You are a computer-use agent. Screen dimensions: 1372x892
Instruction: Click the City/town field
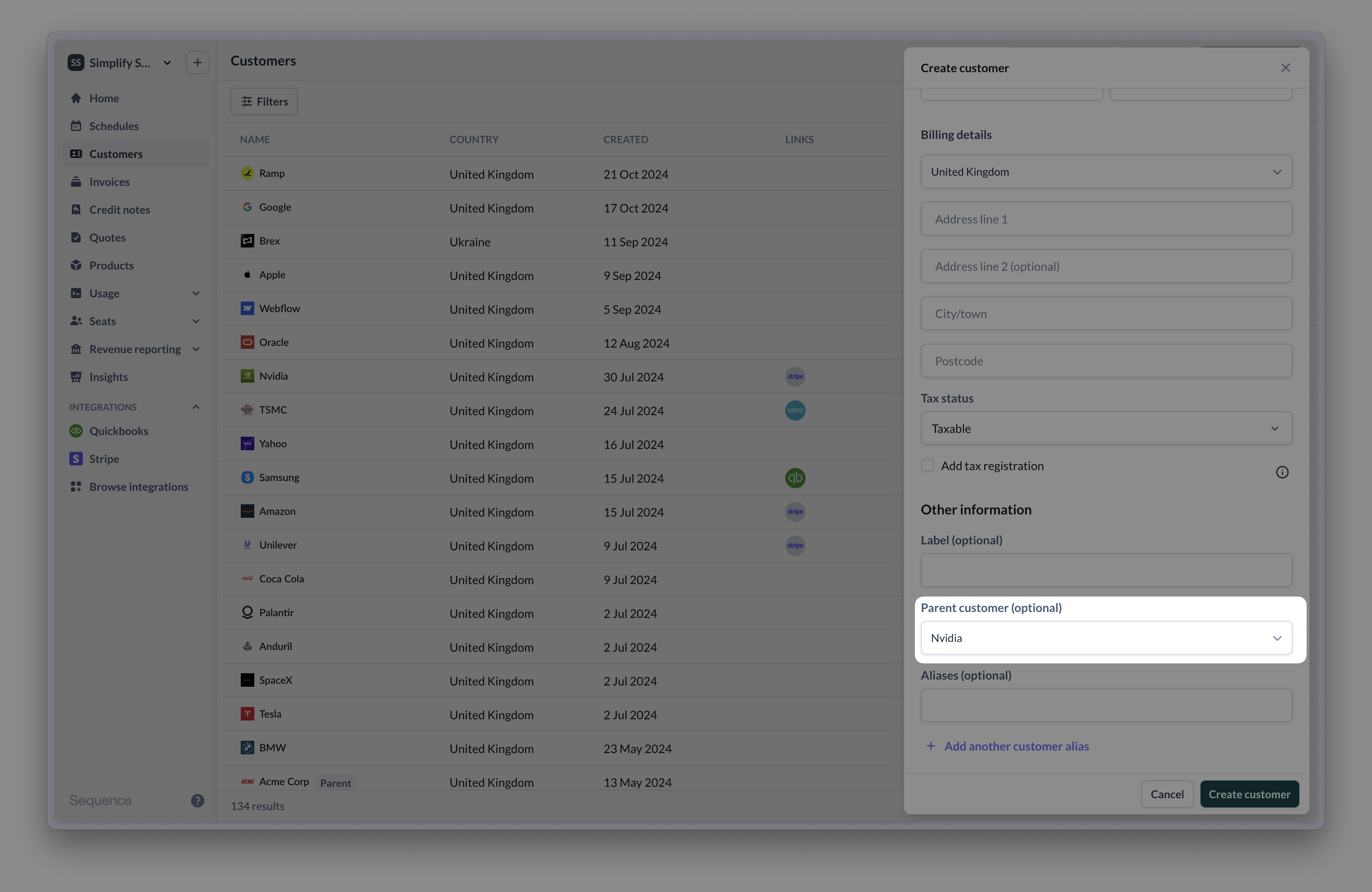tap(1106, 313)
